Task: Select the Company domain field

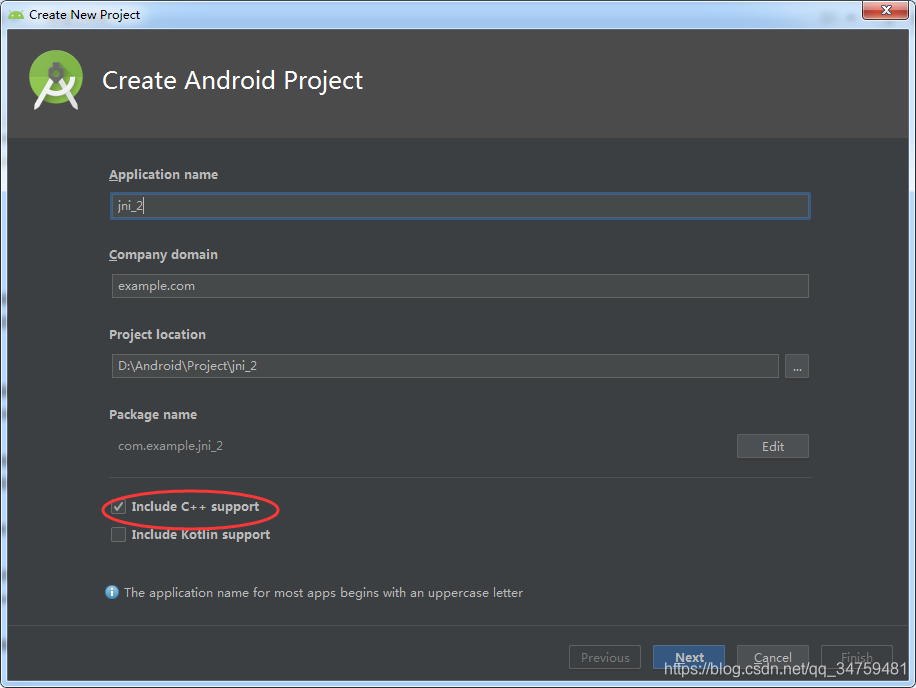Action: coord(460,286)
